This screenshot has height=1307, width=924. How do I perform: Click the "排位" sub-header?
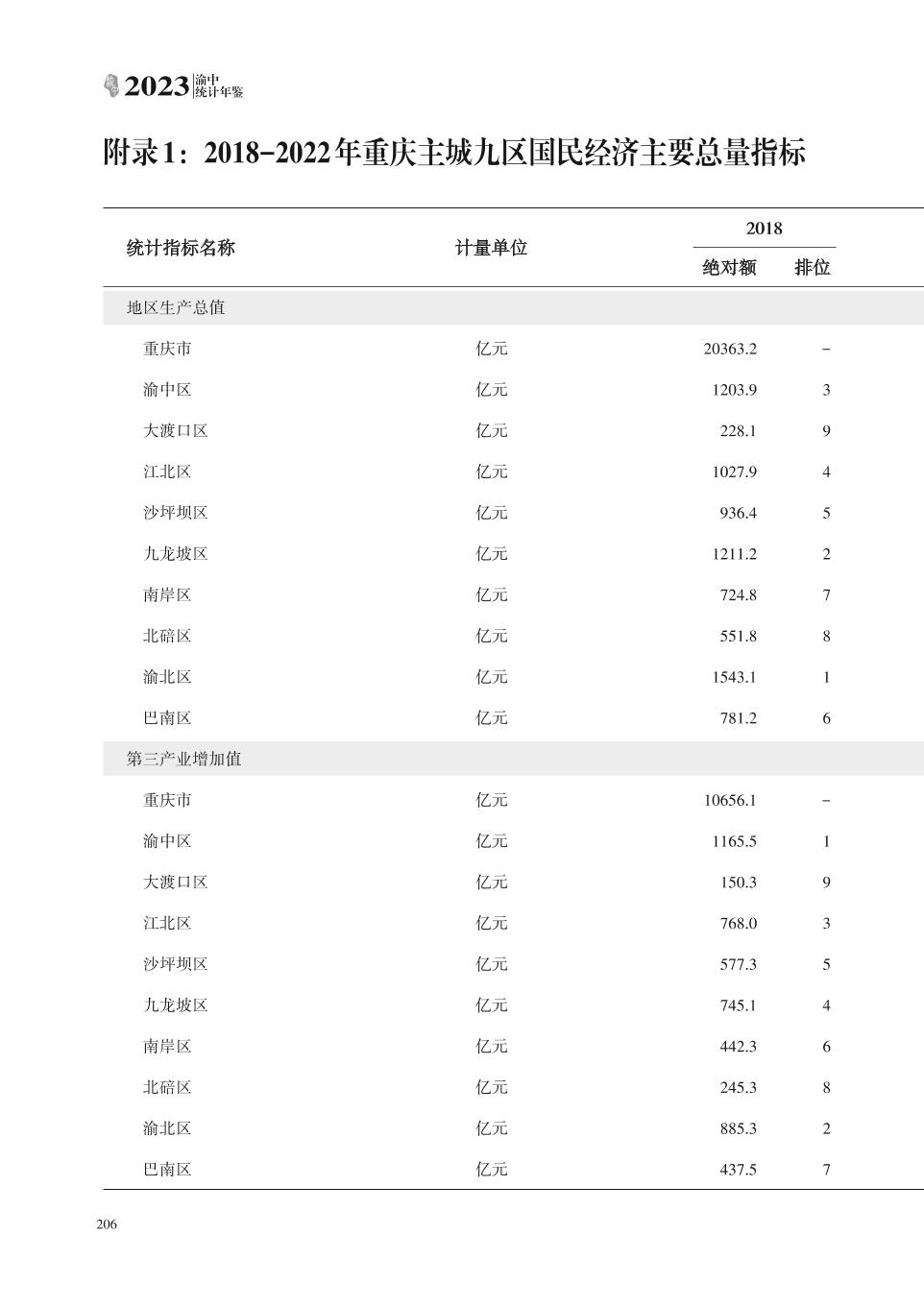813,268
